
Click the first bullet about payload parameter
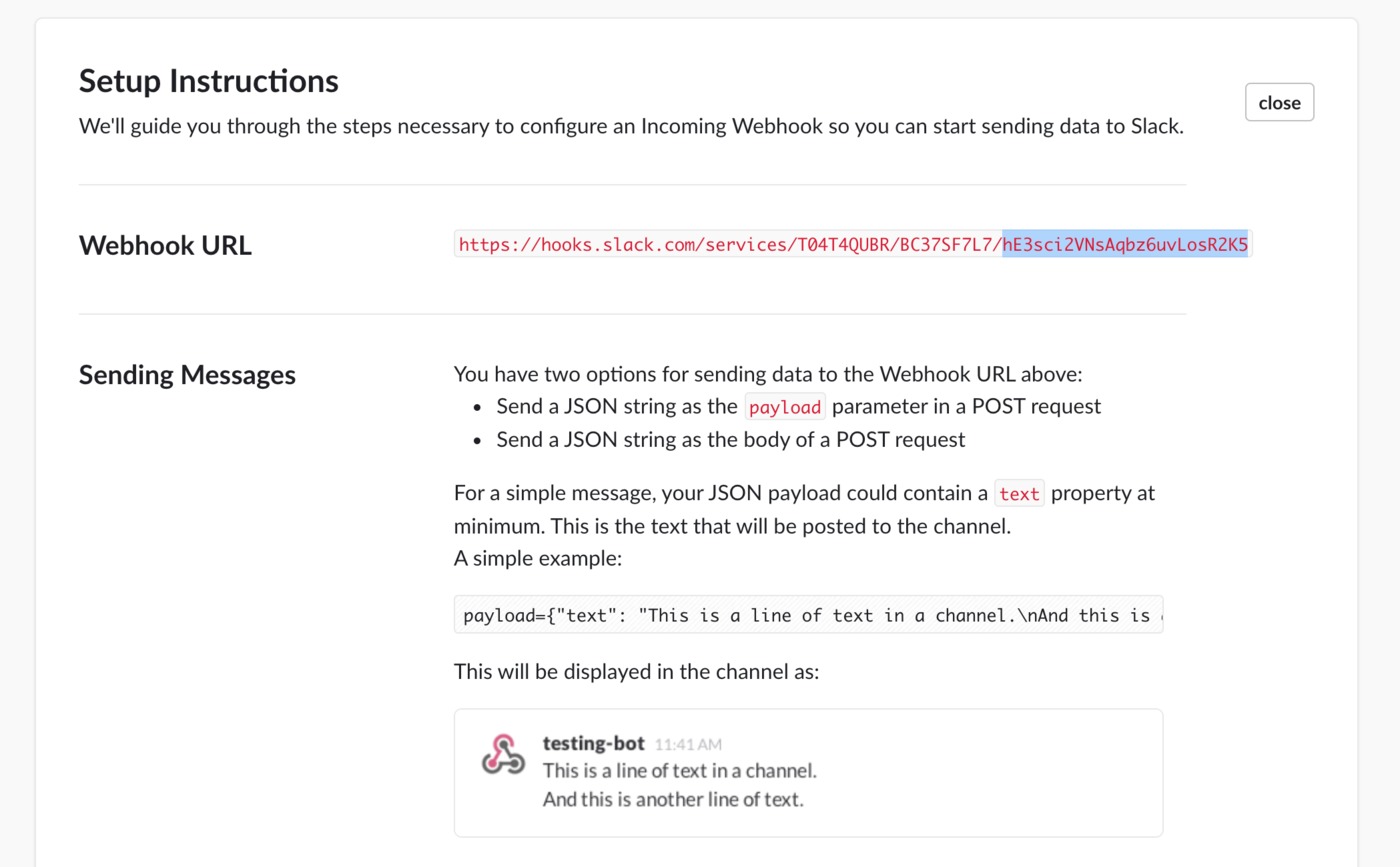point(798,406)
